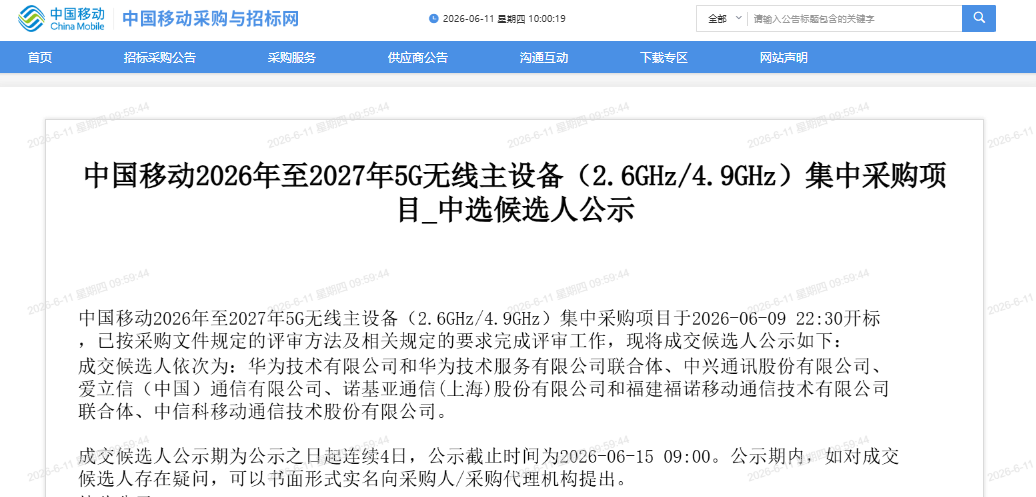Open the 网站声明 menu item
Image resolution: width=1036 pixels, height=497 pixels.
(x=784, y=57)
